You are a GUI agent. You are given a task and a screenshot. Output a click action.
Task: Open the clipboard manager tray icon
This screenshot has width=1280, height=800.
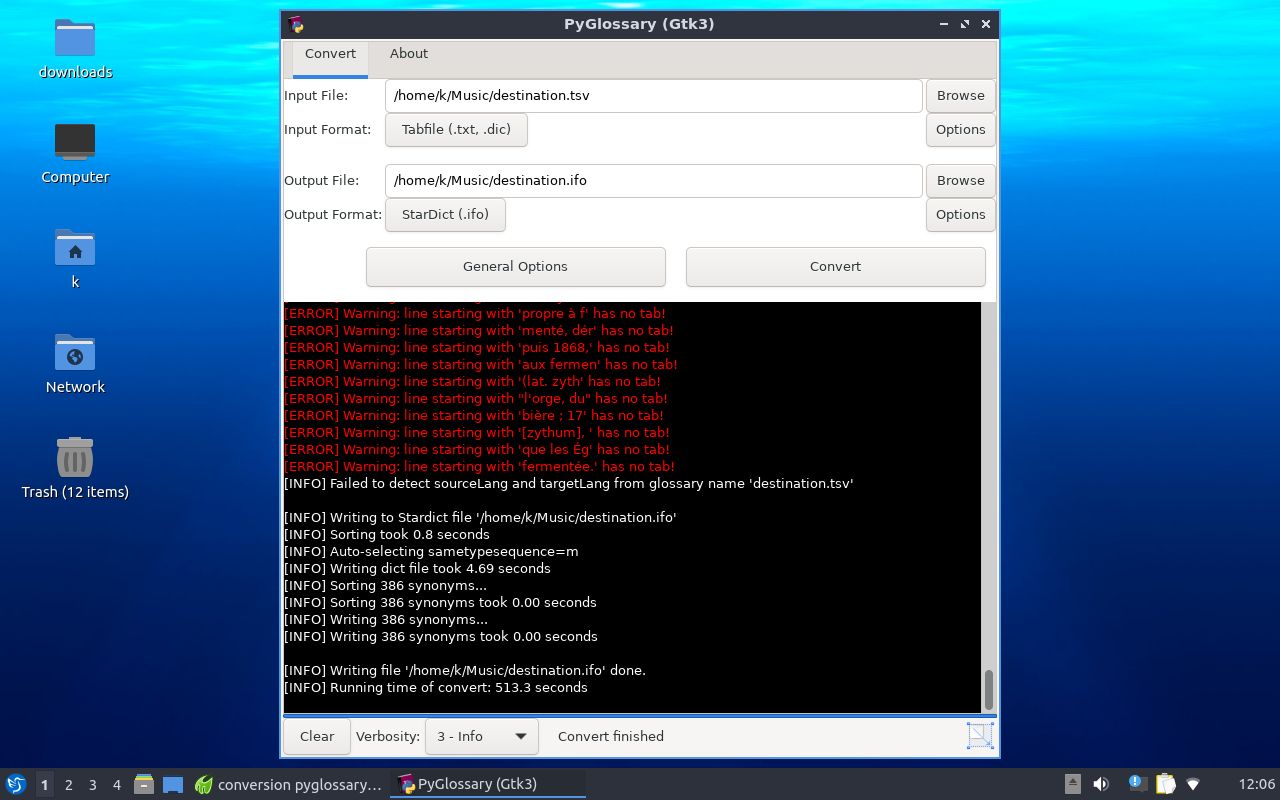1165,784
